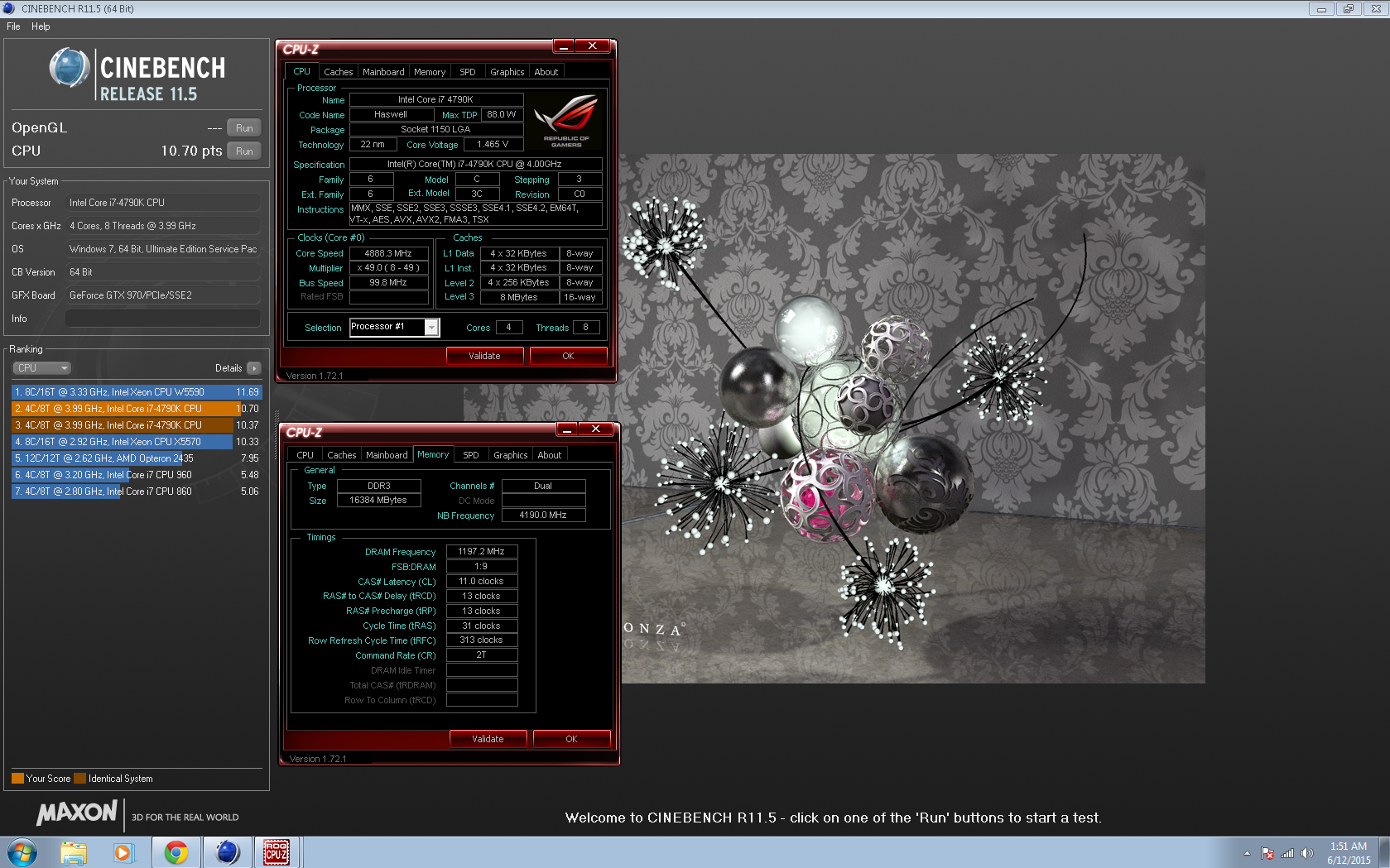This screenshot has width=1390, height=868.
Task: Open Memory tab in upper CPU-Z window
Action: (430, 72)
